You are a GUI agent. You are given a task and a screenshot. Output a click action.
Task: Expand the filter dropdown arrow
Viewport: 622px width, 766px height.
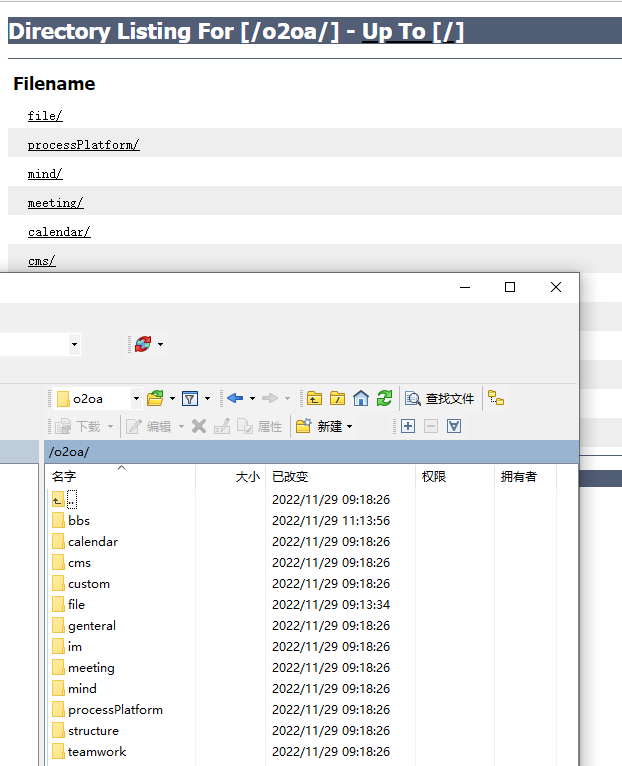pos(207,399)
